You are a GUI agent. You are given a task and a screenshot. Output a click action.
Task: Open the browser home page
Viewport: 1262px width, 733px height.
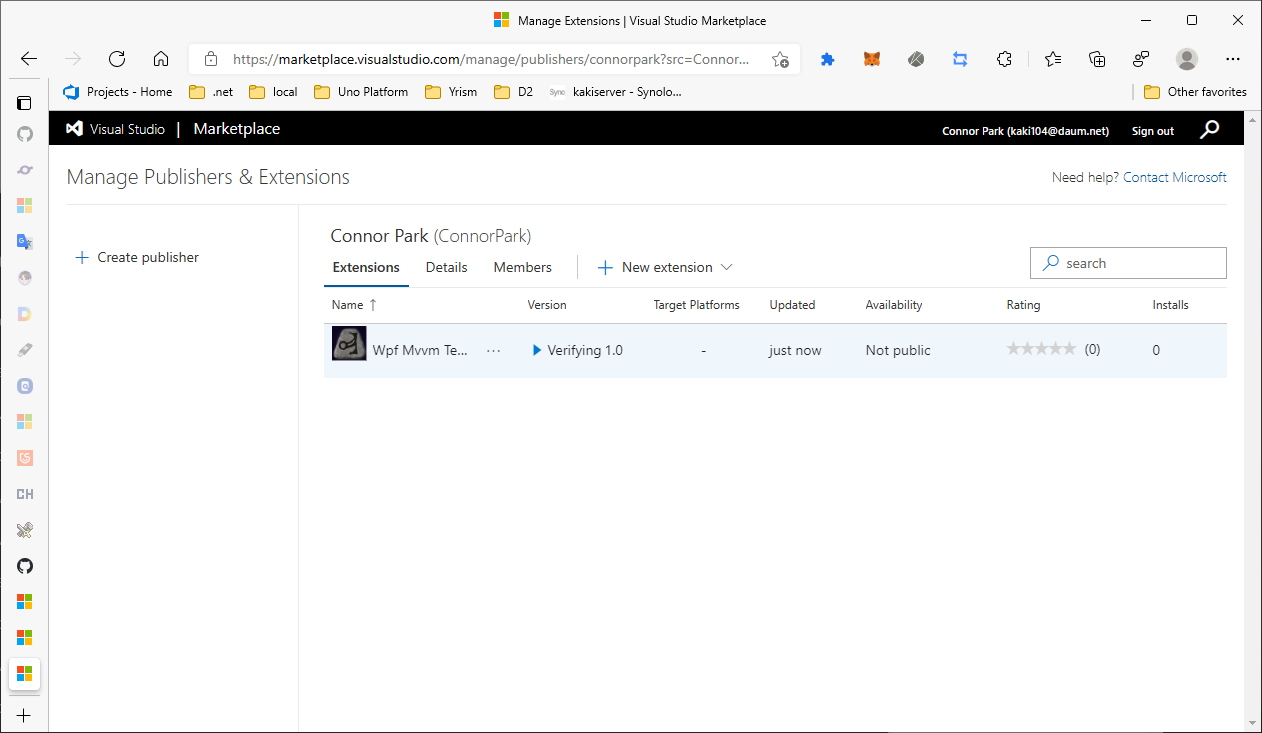click(161, 59)
